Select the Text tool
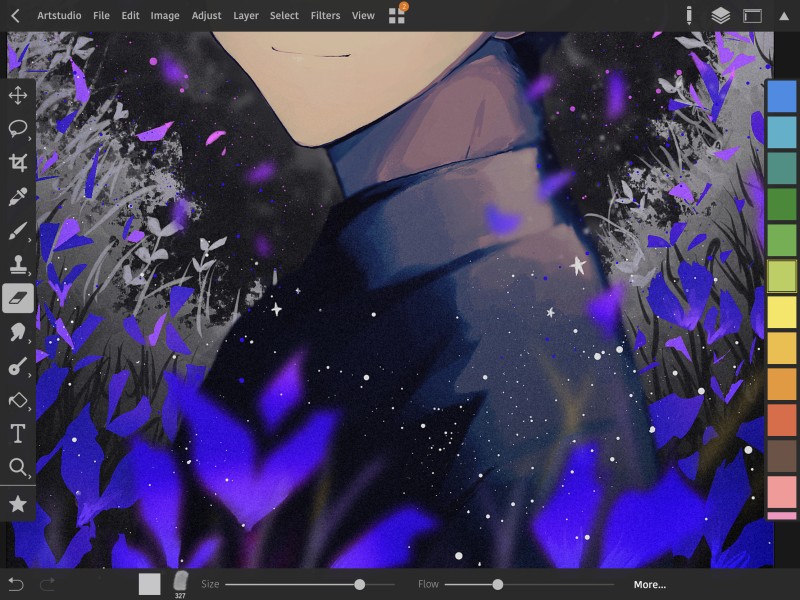 [x=18, y=434]
